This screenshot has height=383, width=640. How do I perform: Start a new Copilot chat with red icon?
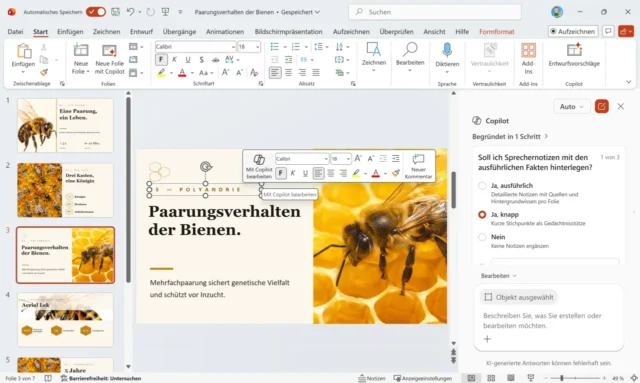click(602, 107)
